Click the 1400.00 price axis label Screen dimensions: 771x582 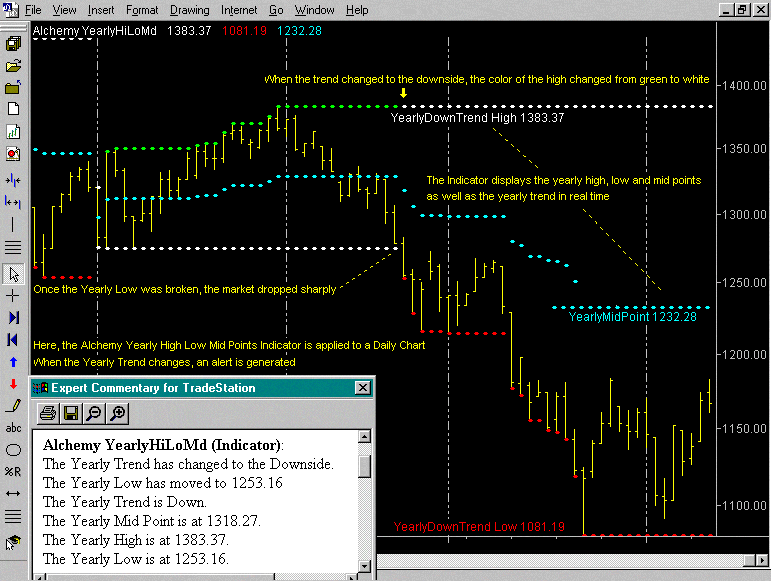click(744, 86)
